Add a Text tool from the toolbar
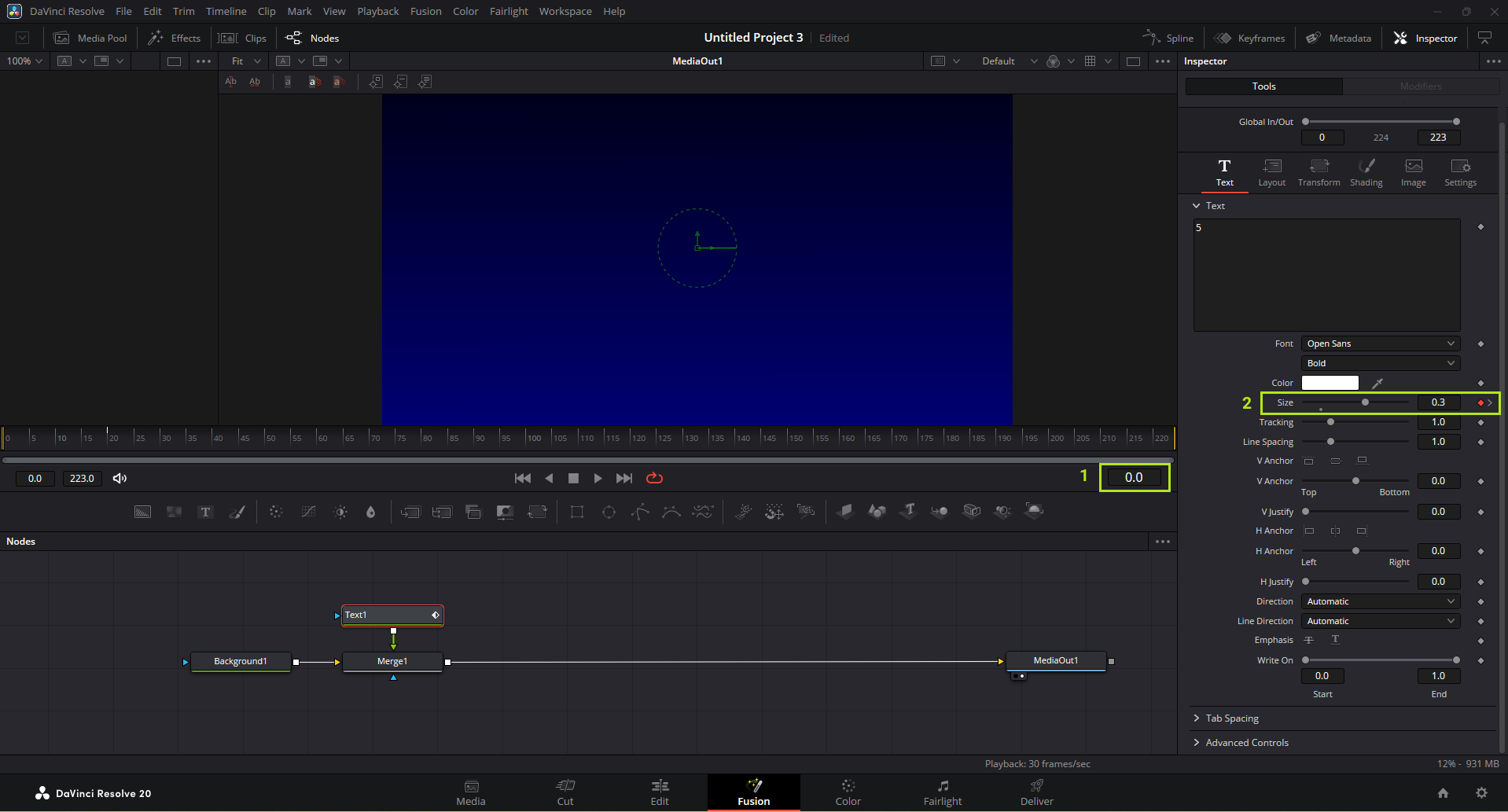This screenshot has height=812, width=1508. pos(205,512)
